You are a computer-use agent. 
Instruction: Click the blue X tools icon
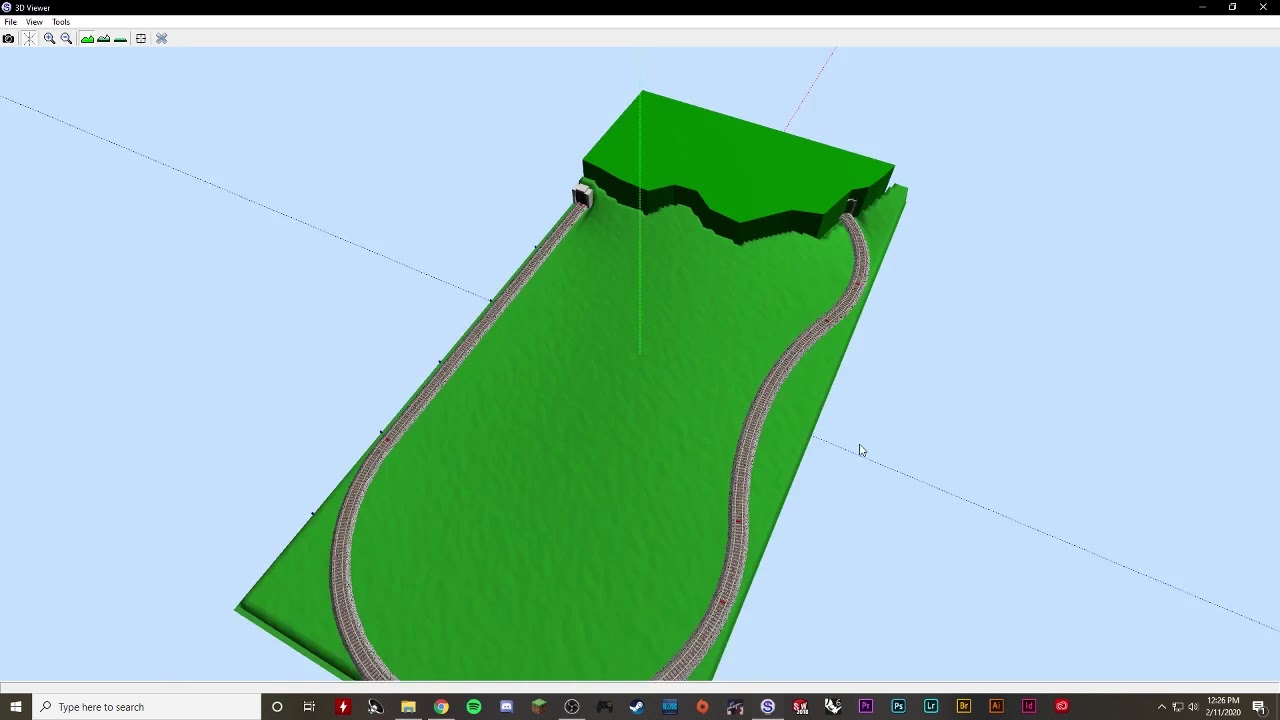161,39
